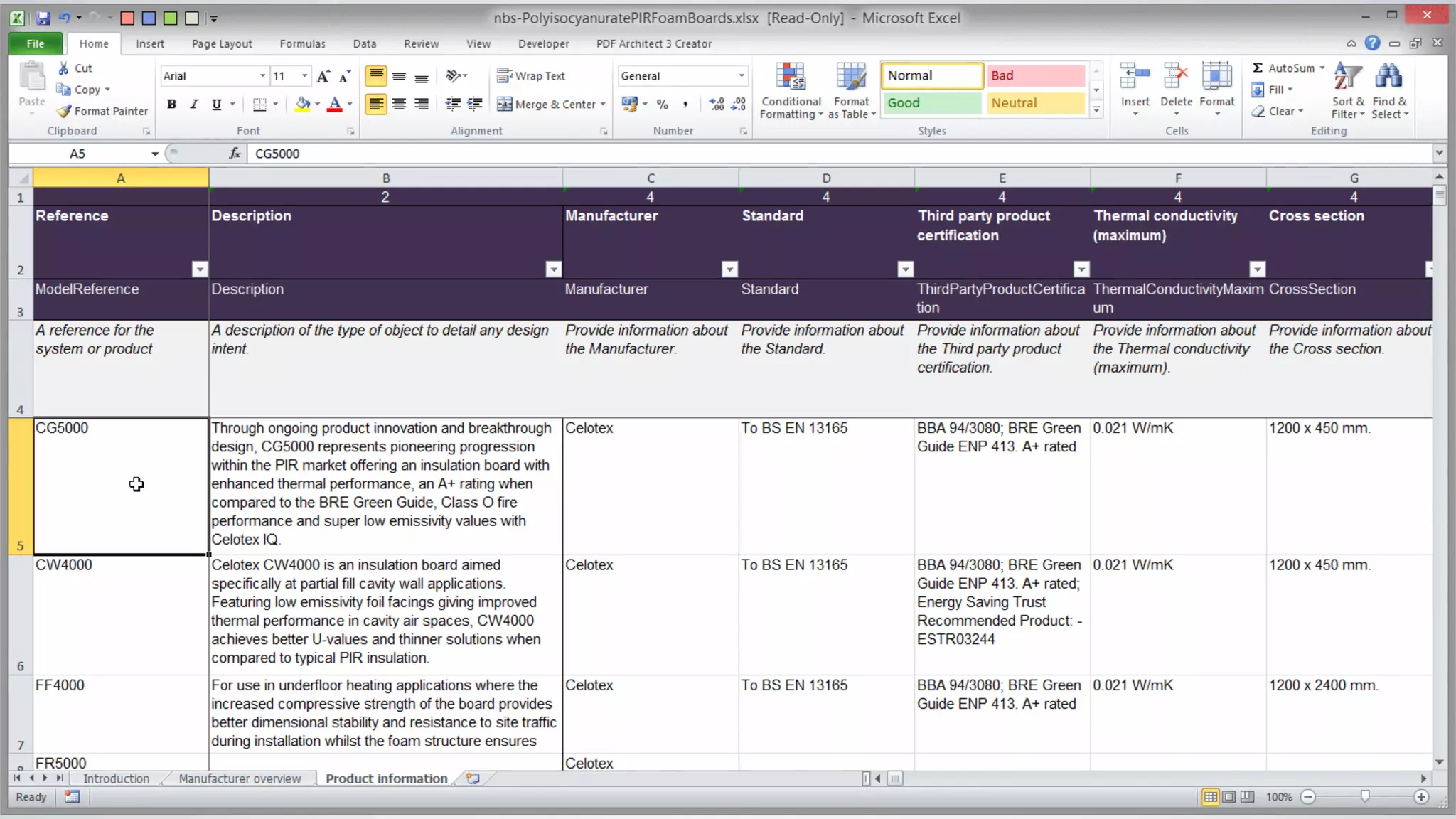The image size is (1456, 819).
Task: Switch to the Manufacturer overview sheet tab
Action: click(240, 778)
